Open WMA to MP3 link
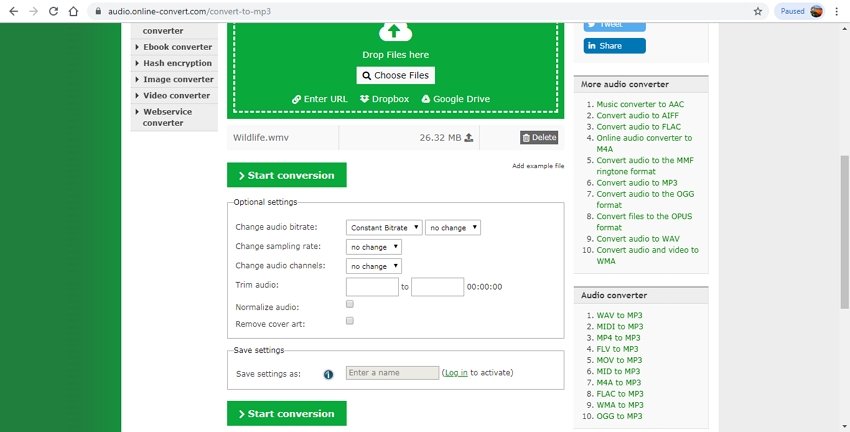This screenshot has width=850, height=432. 620,405
